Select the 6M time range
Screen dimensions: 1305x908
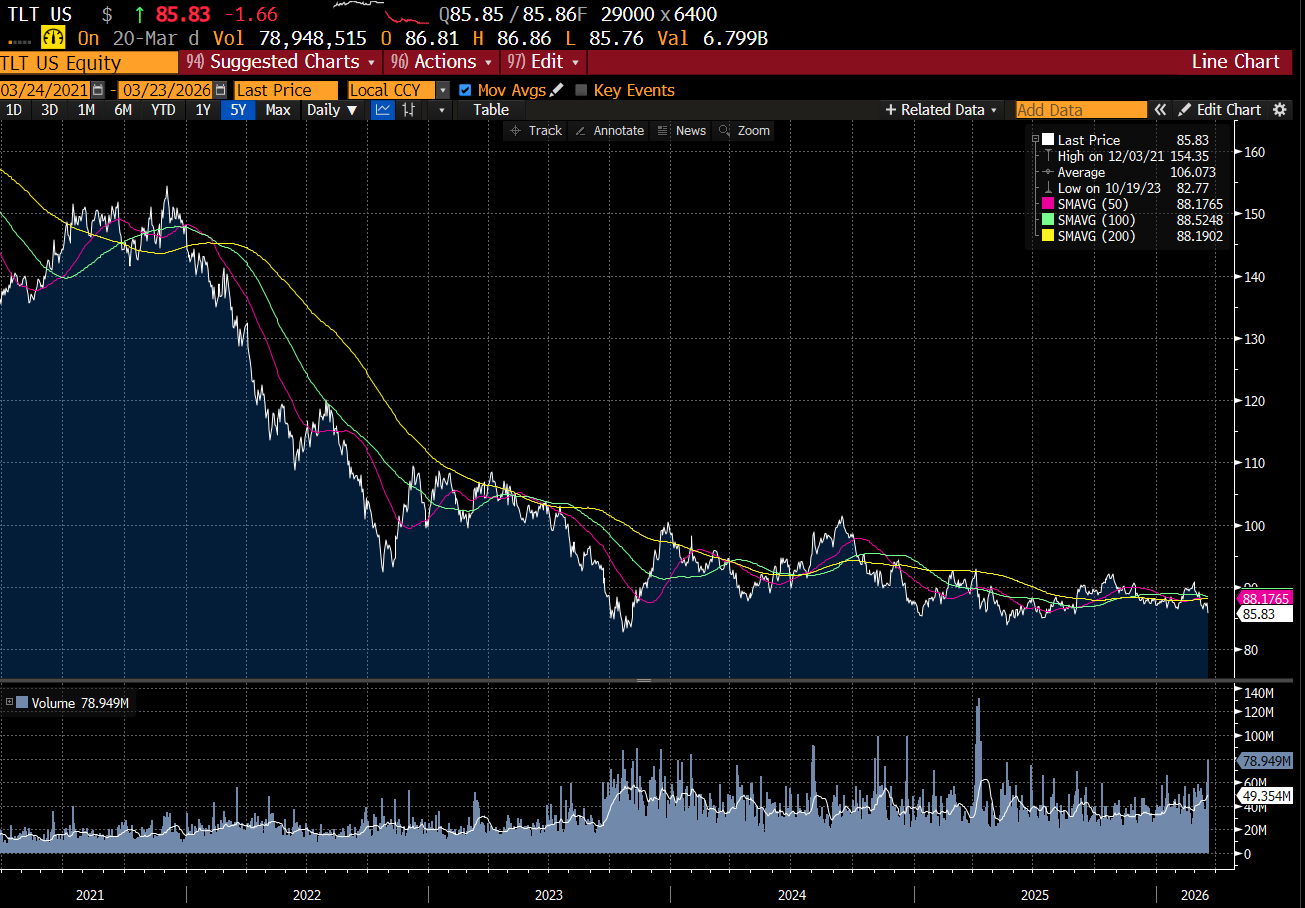coord(123,110)
